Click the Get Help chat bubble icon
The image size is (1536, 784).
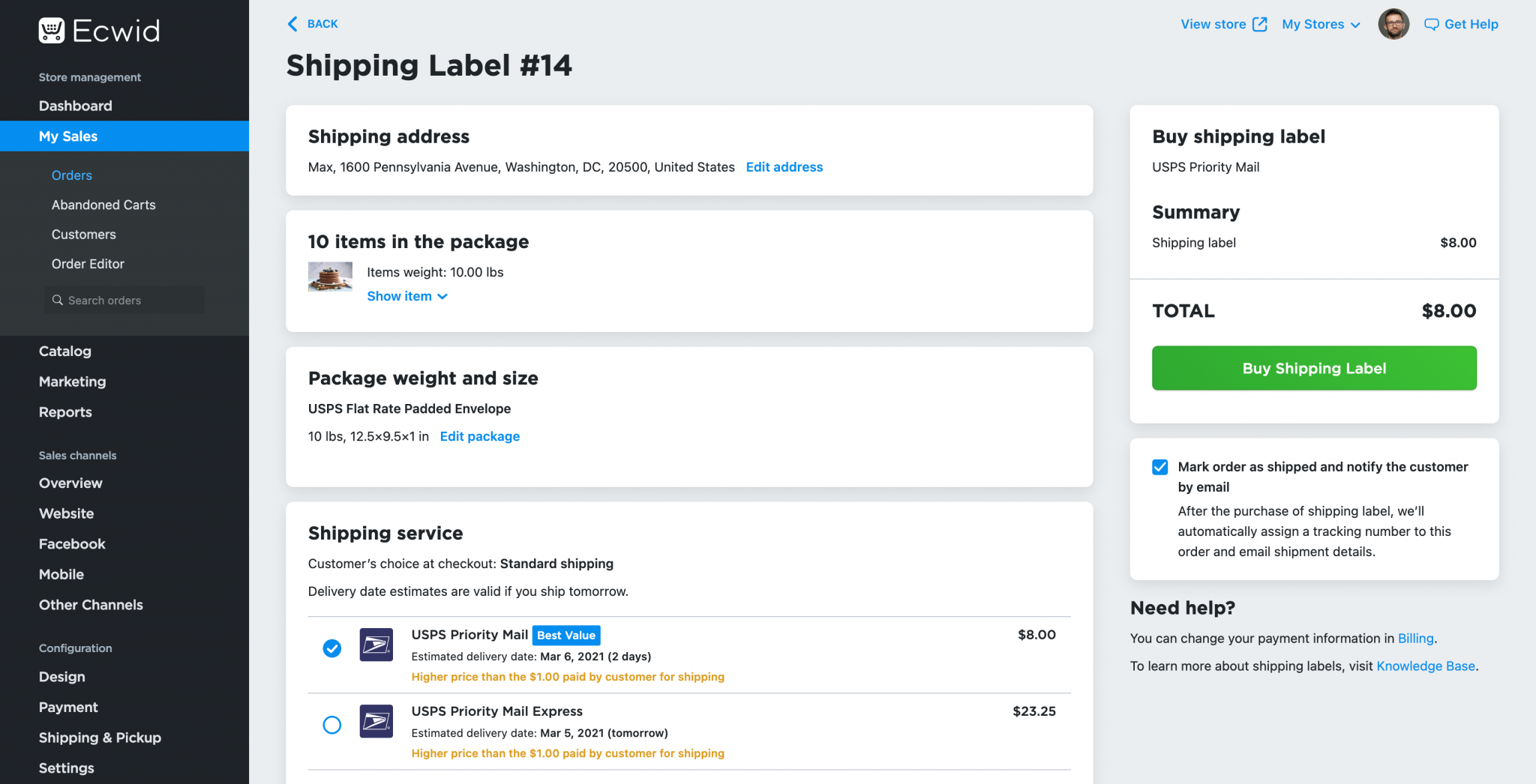[x=1431, y=24]
